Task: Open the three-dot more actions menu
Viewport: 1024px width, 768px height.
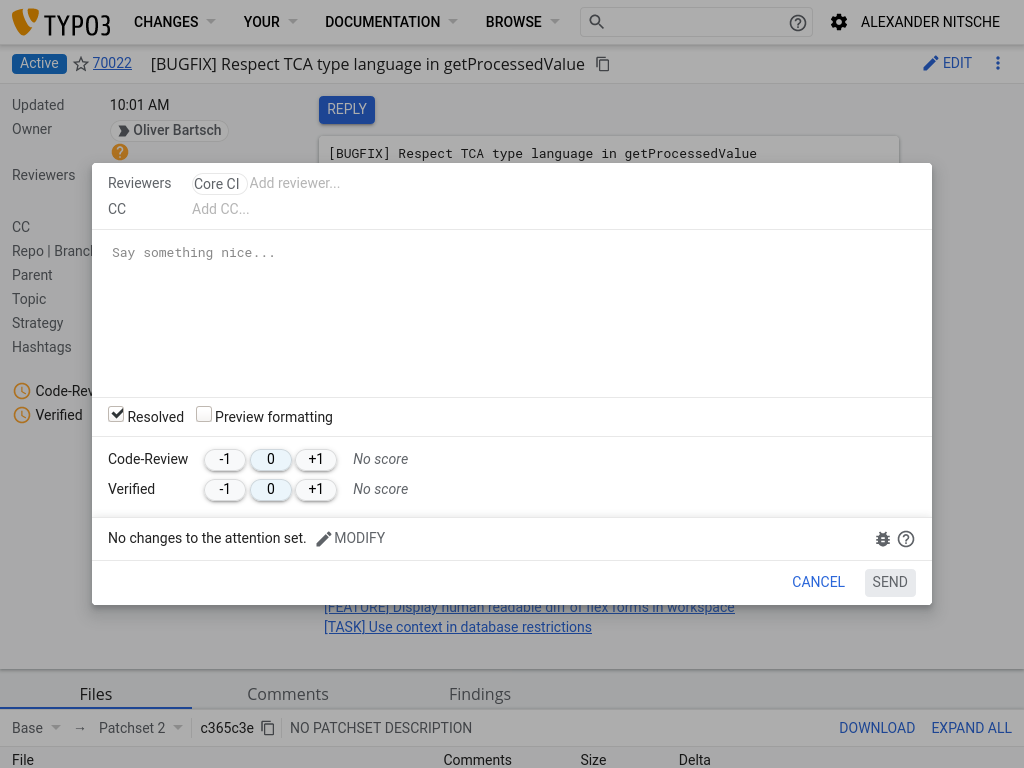Action: tap(998, 63)
